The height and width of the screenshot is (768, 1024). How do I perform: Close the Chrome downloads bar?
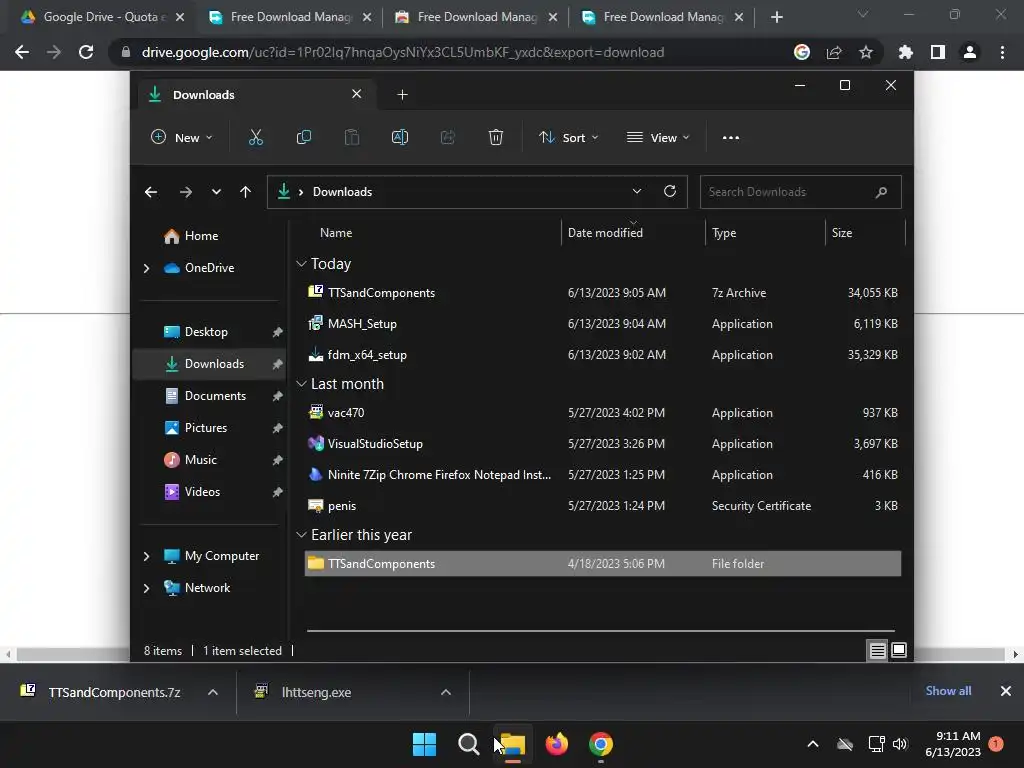(1006, 691)
